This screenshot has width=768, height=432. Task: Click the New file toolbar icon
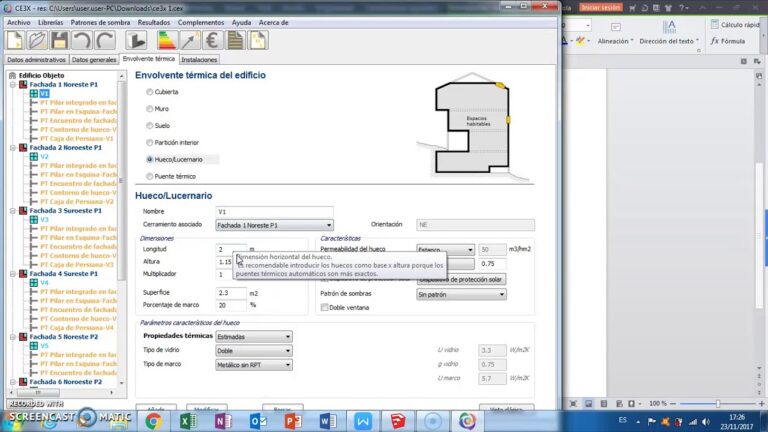point(15,41)
